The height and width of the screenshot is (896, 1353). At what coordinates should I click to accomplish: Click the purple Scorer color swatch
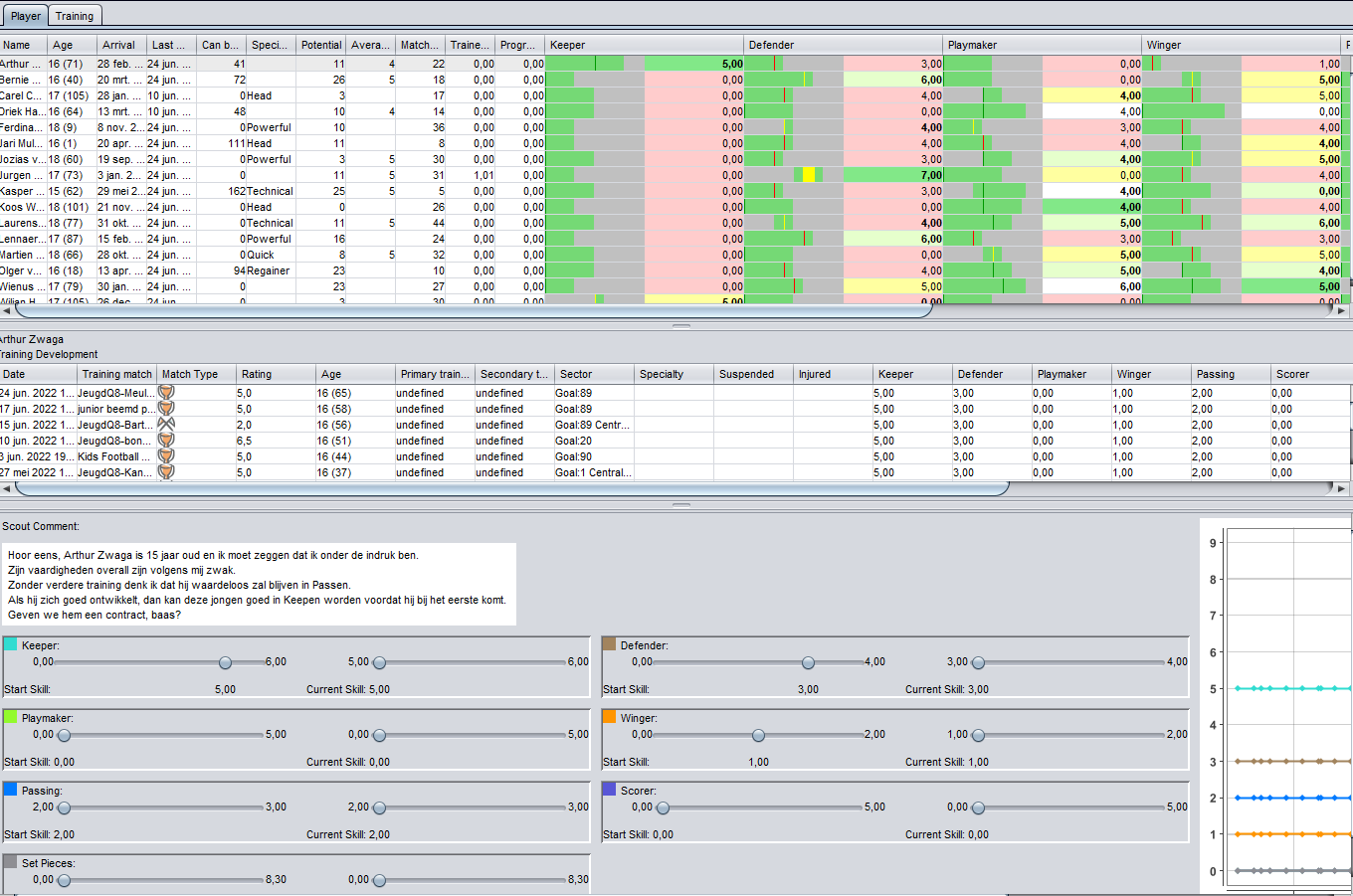click(x=609, y=790)
